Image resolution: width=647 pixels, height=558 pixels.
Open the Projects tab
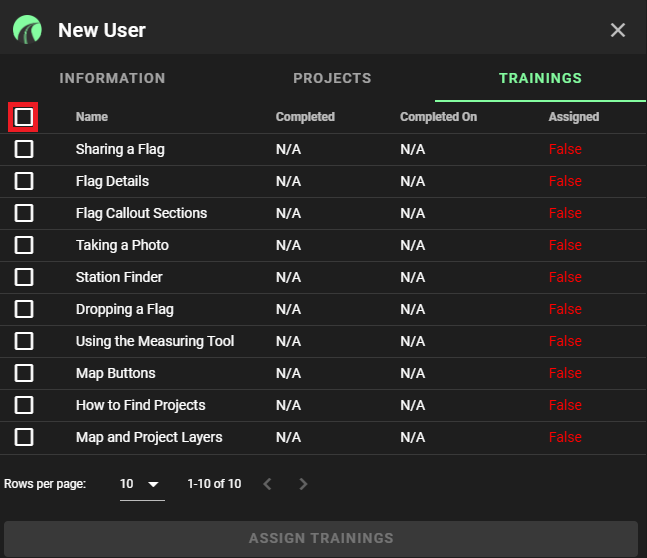332,78
